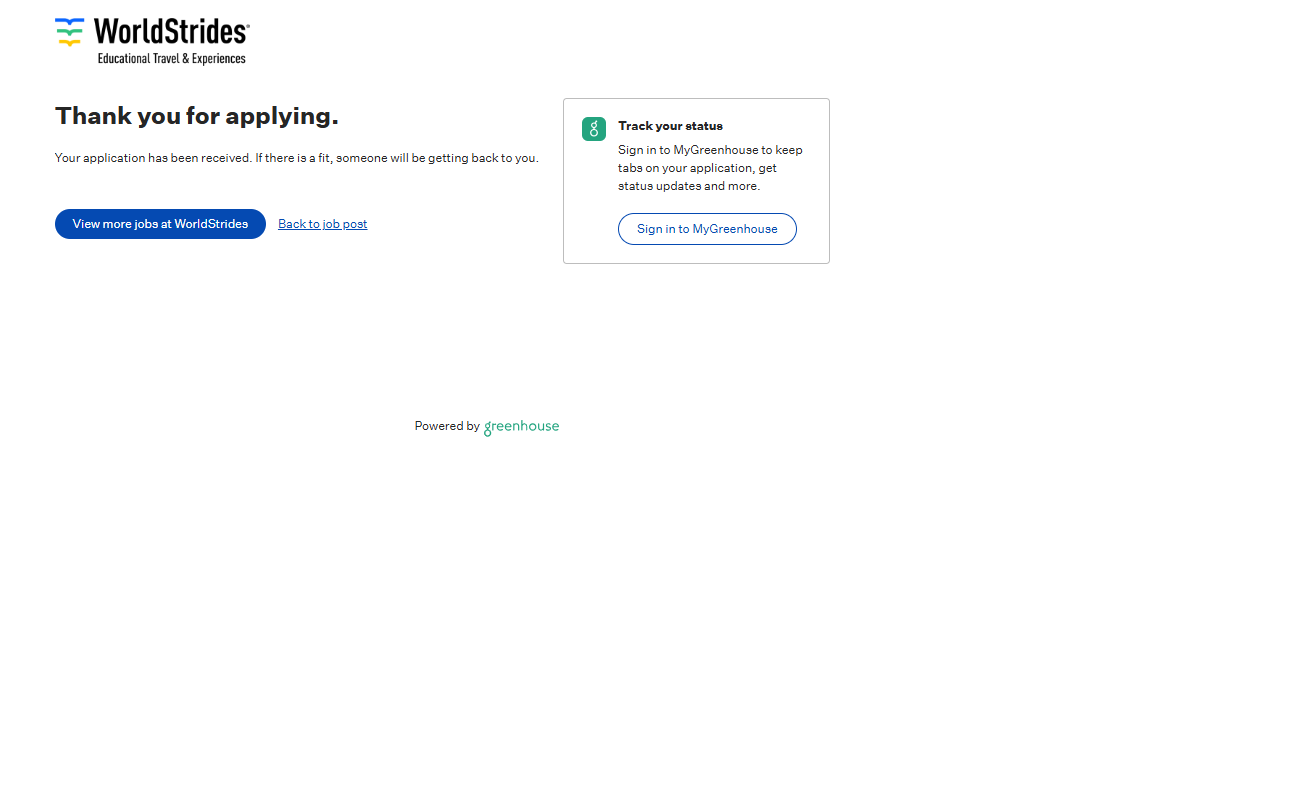1297x785 pixels.
Task: Click the WorldStrides wordmark text in header
Action: click(x=168, y=32)
